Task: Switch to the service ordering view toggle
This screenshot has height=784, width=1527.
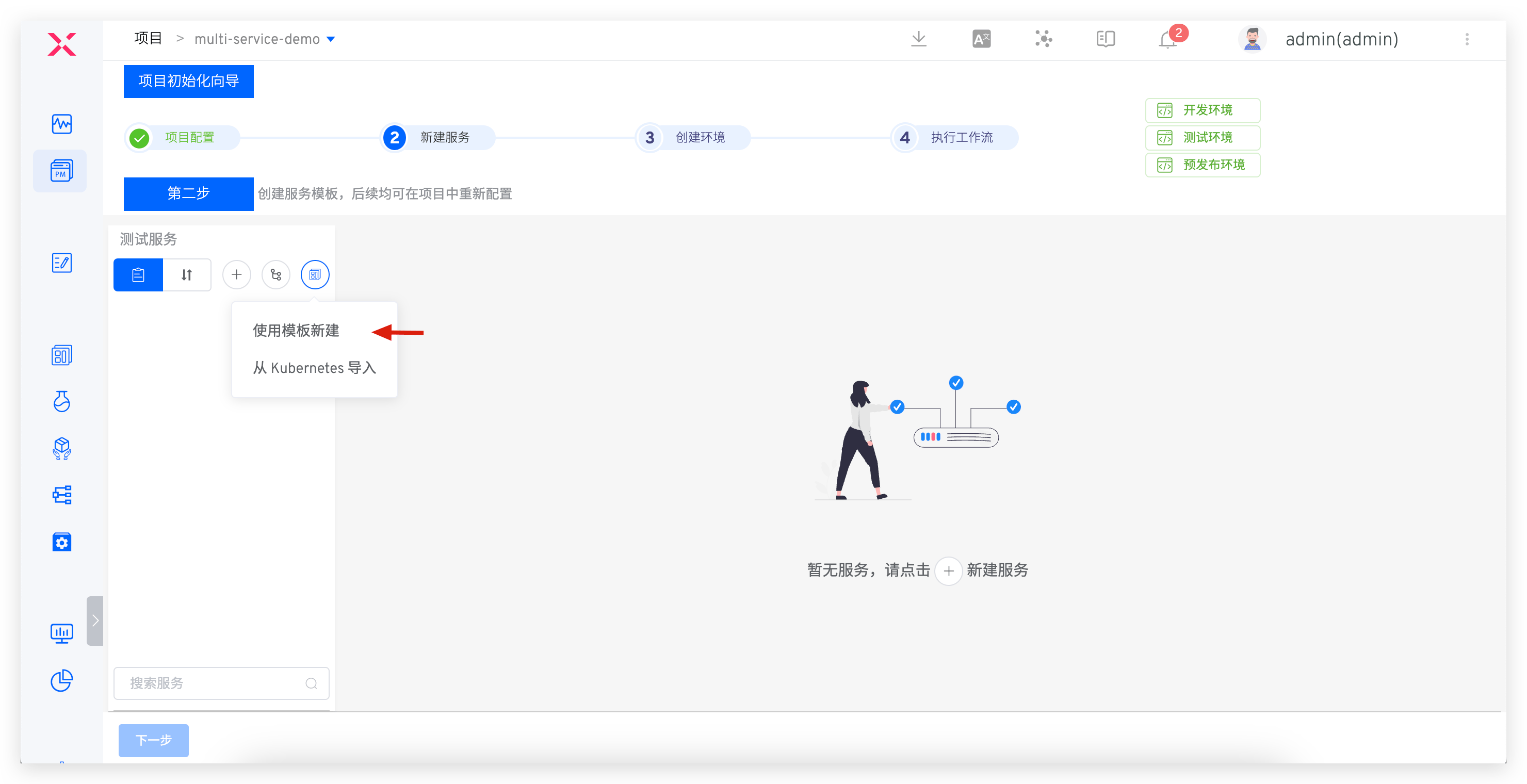Action: [187, 274]
